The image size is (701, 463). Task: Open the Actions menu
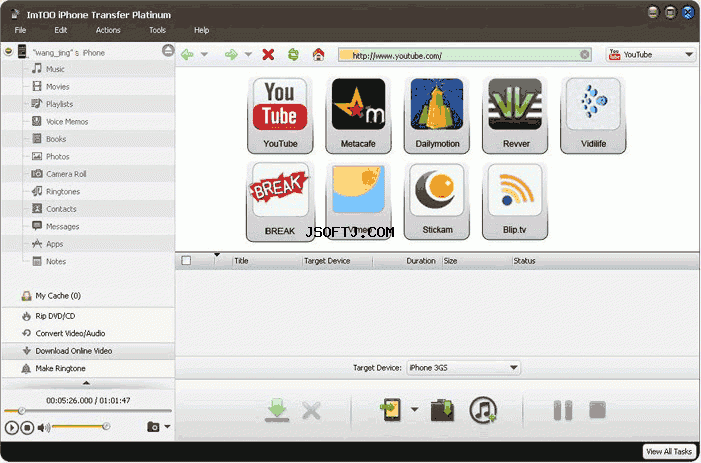[x=108, y=30]
